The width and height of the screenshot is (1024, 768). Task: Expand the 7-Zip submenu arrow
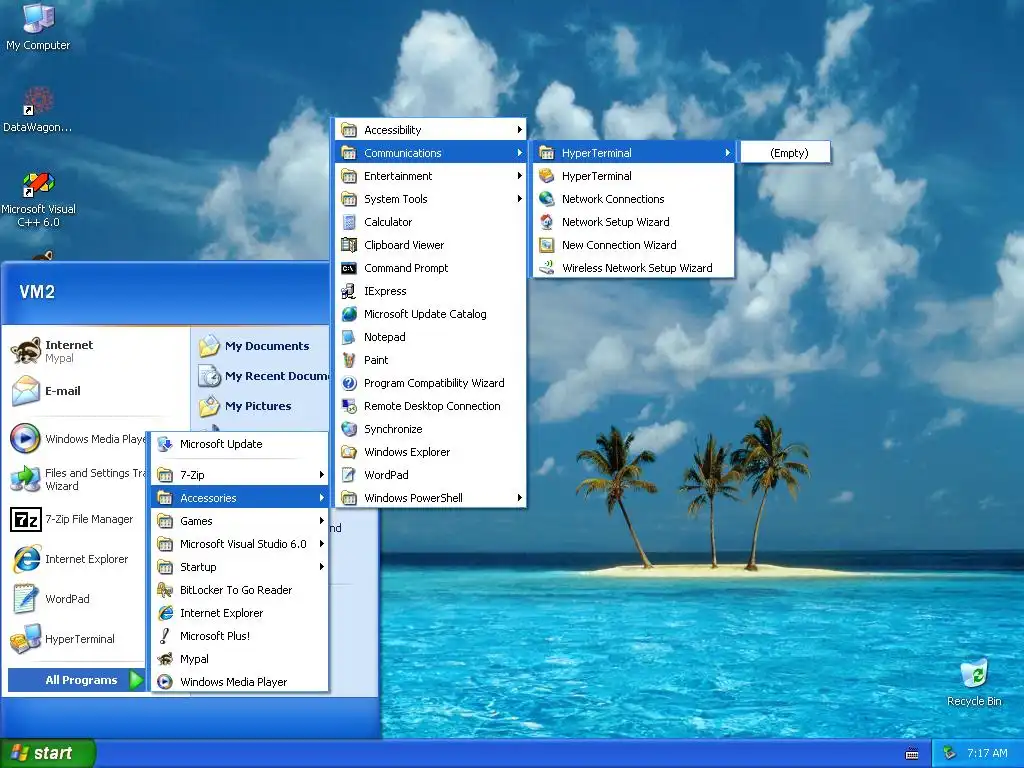[x=321, y=475]
